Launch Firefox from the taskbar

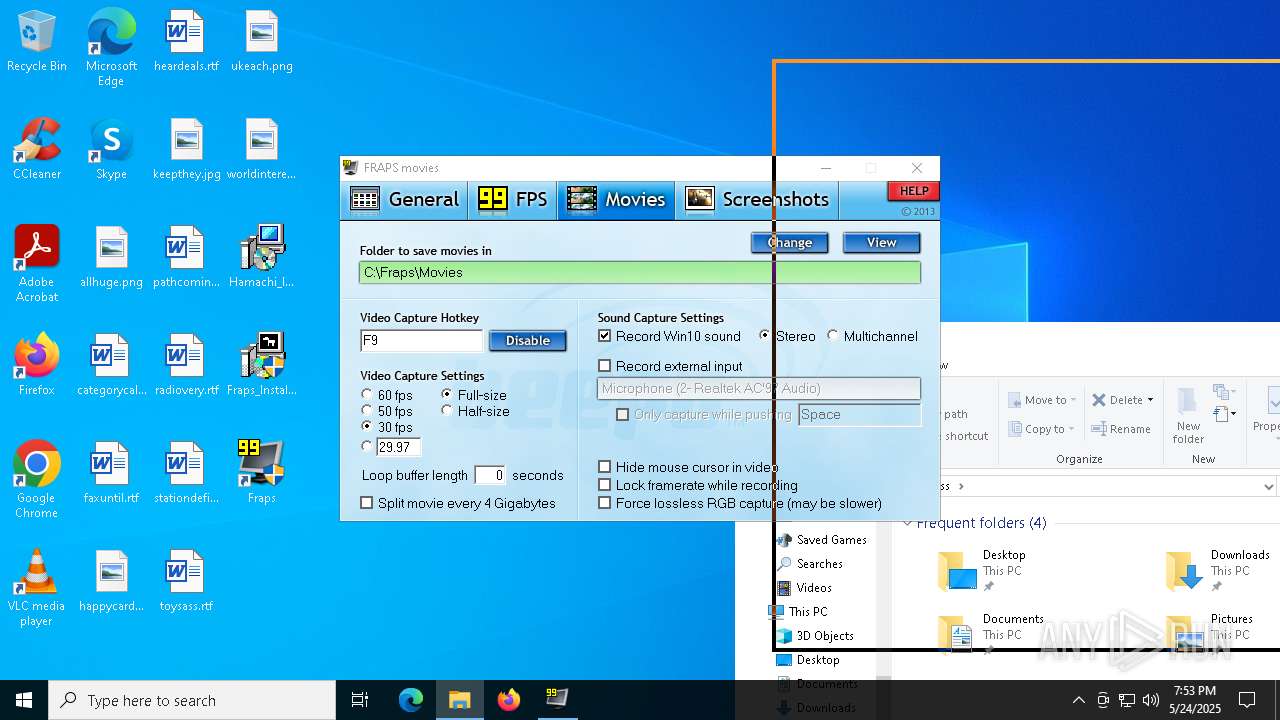click(x=509, y=700)
